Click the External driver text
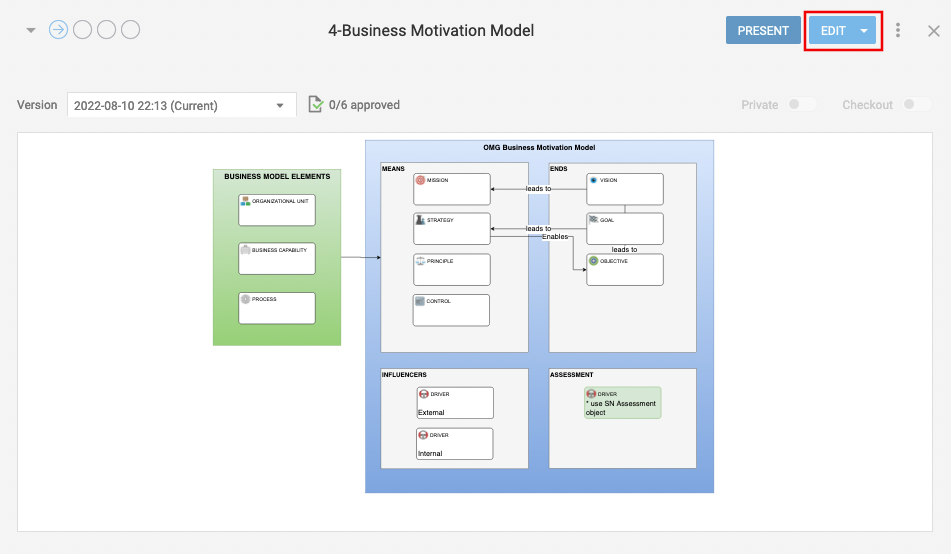Viewport: 951px width, 554px height. (x=431, y=413)
